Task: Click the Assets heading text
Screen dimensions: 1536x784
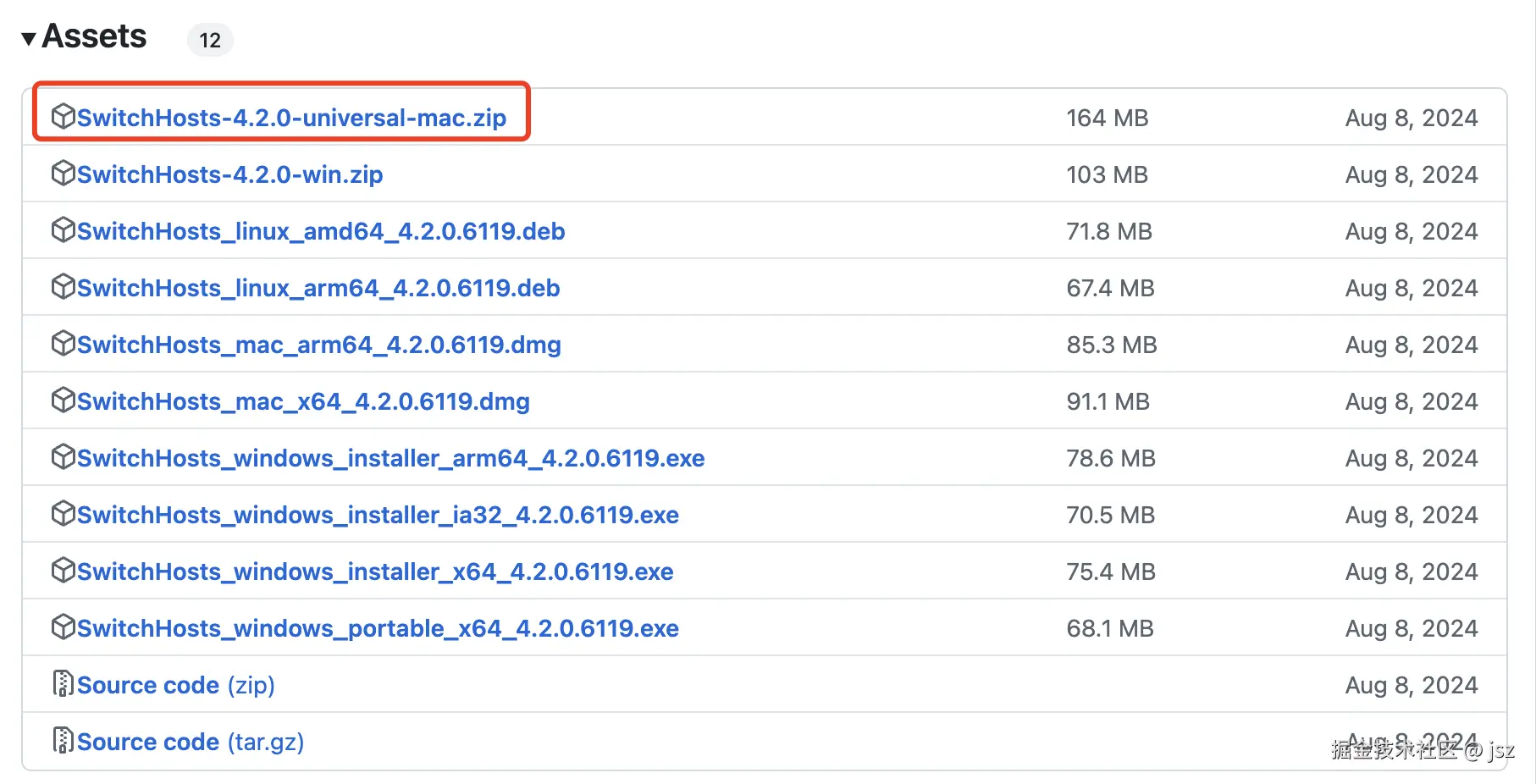Action: (x=94, y=36)
